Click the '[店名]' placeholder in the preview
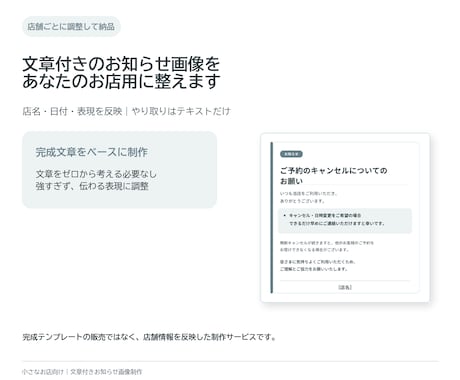This screenshot has height=380, width=460. pos(345,287)
